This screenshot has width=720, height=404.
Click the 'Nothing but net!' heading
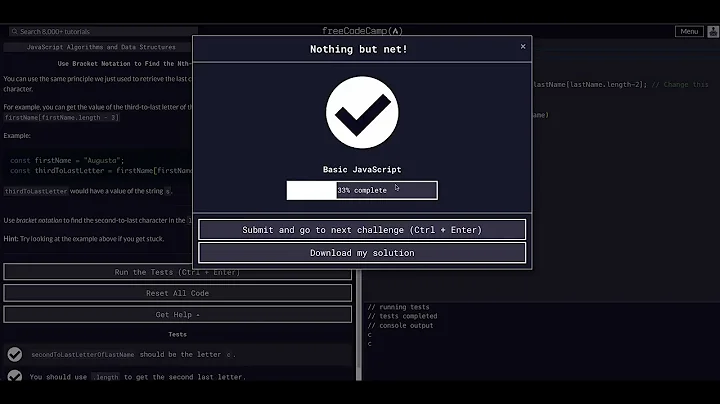359,49
